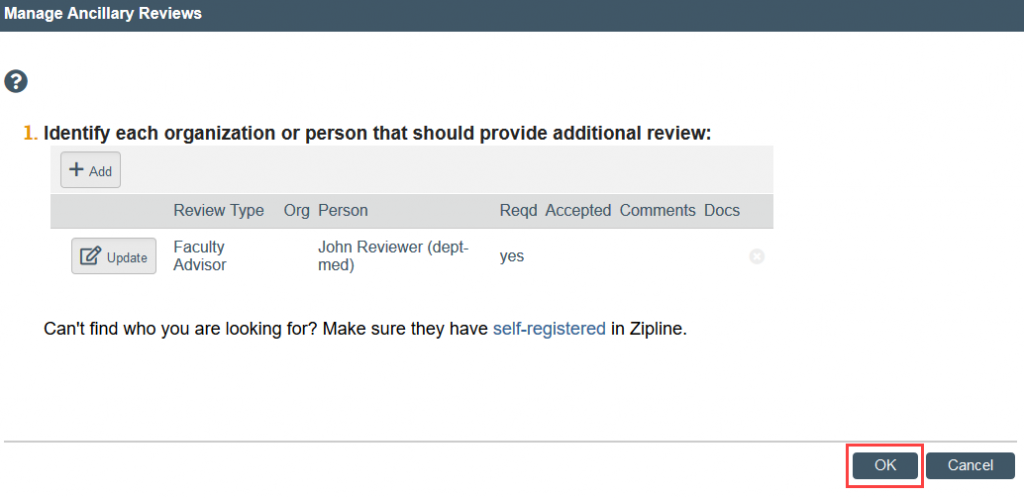1024x498 pixels.
Task: Select the Reqd column header
Action: pos(519,211)
